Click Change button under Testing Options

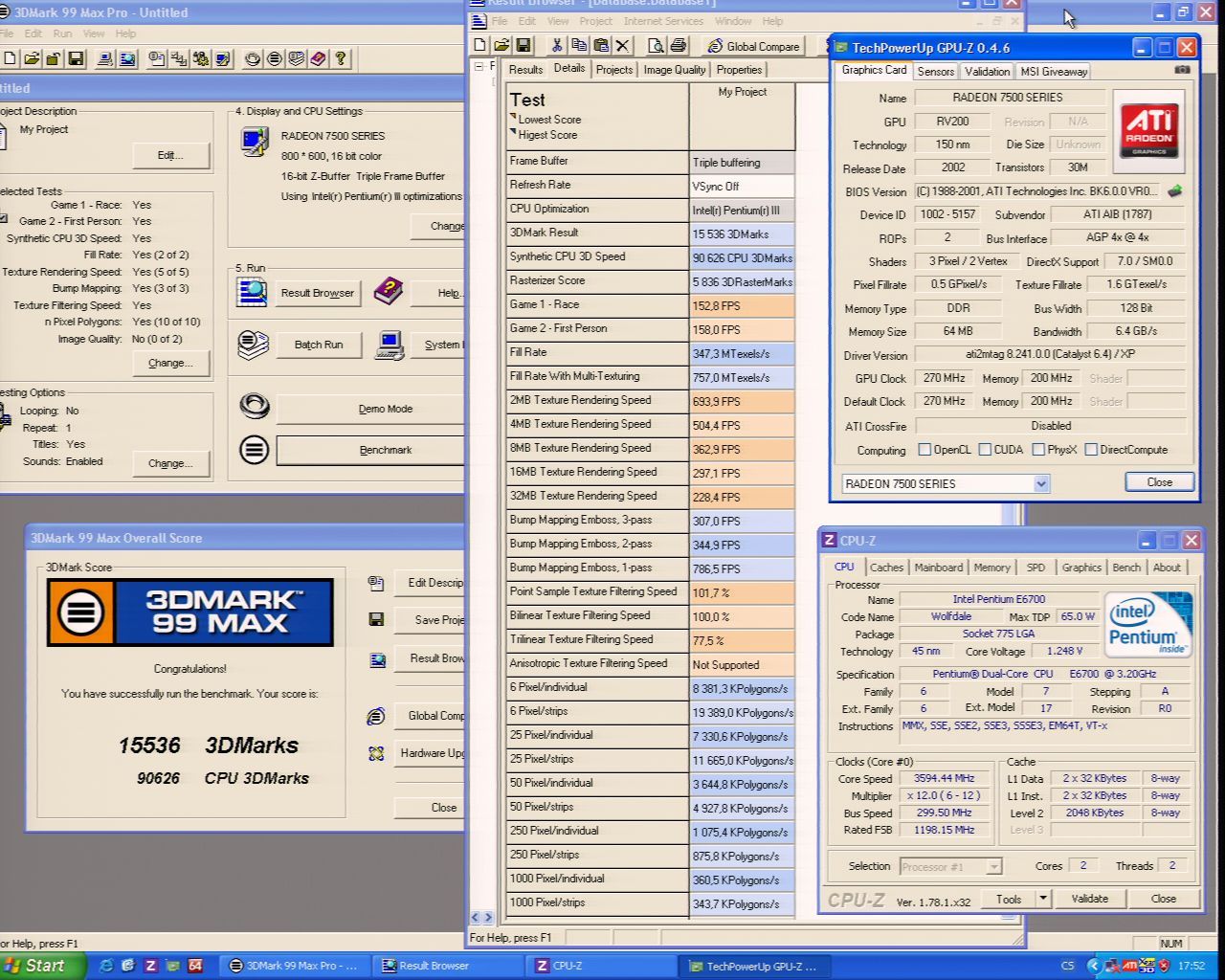[x=170, y=463]
